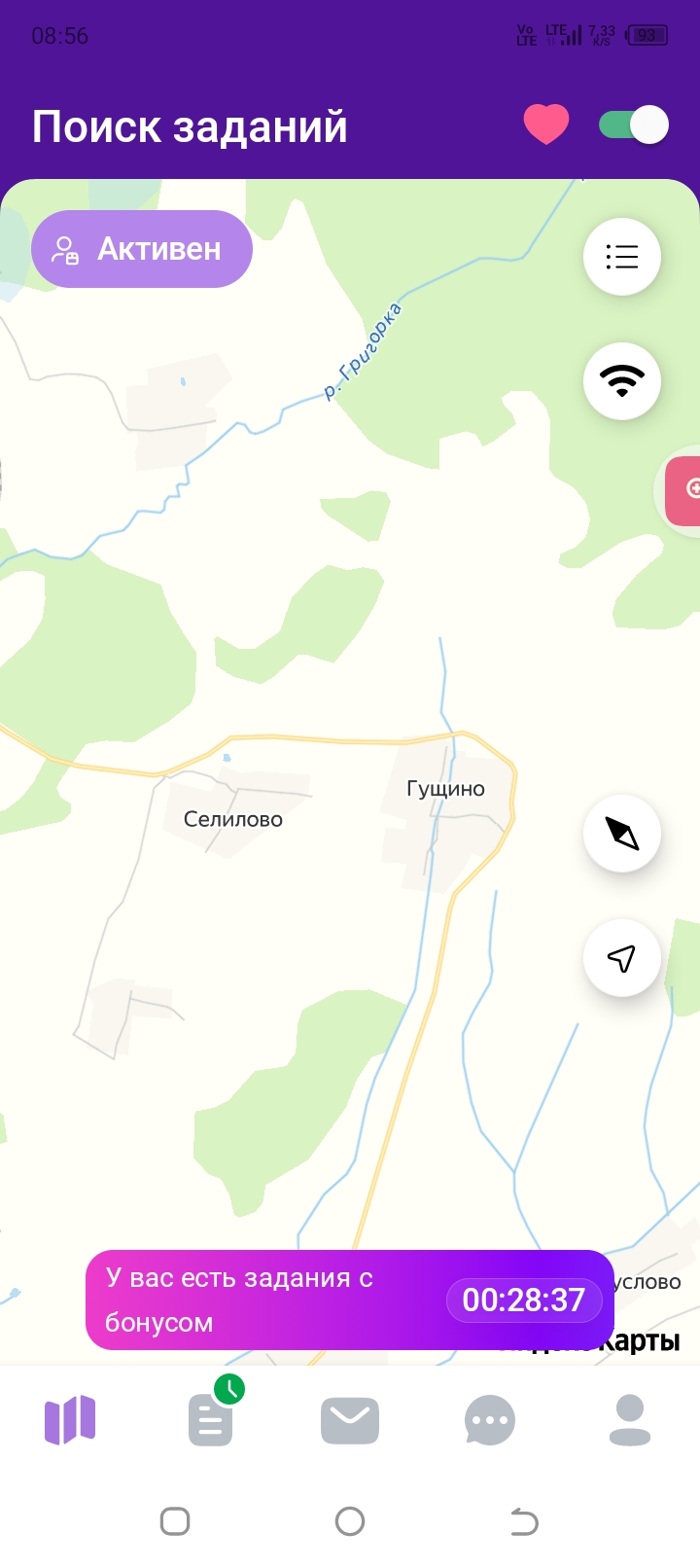Screen dimensions: 700x1568
Task: Open the profile person tab
Action: click(x=630, y=1420)
